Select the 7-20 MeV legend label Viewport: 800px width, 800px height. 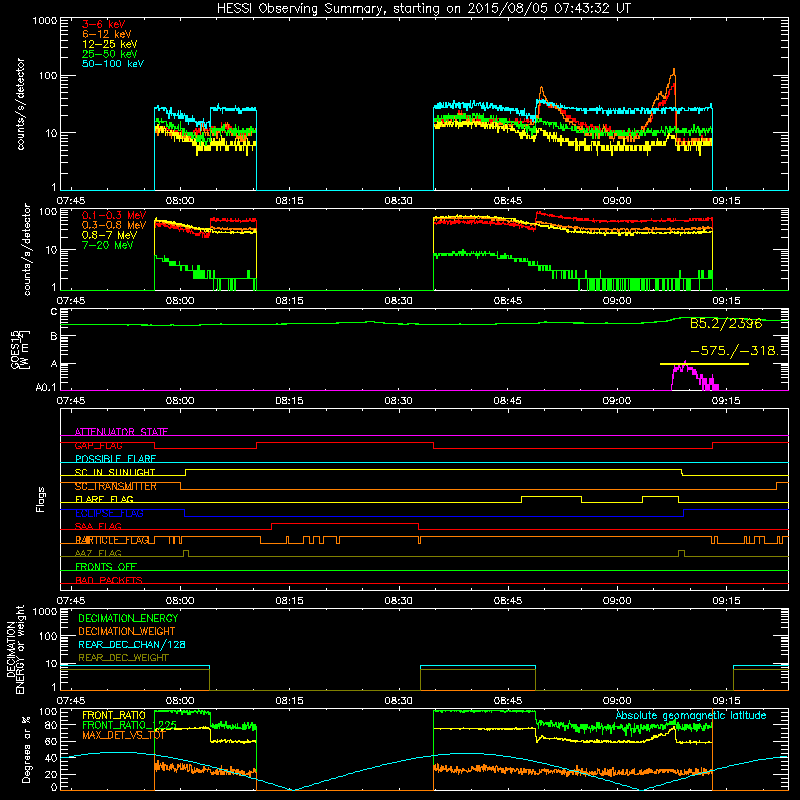click(x=108, y=245)
